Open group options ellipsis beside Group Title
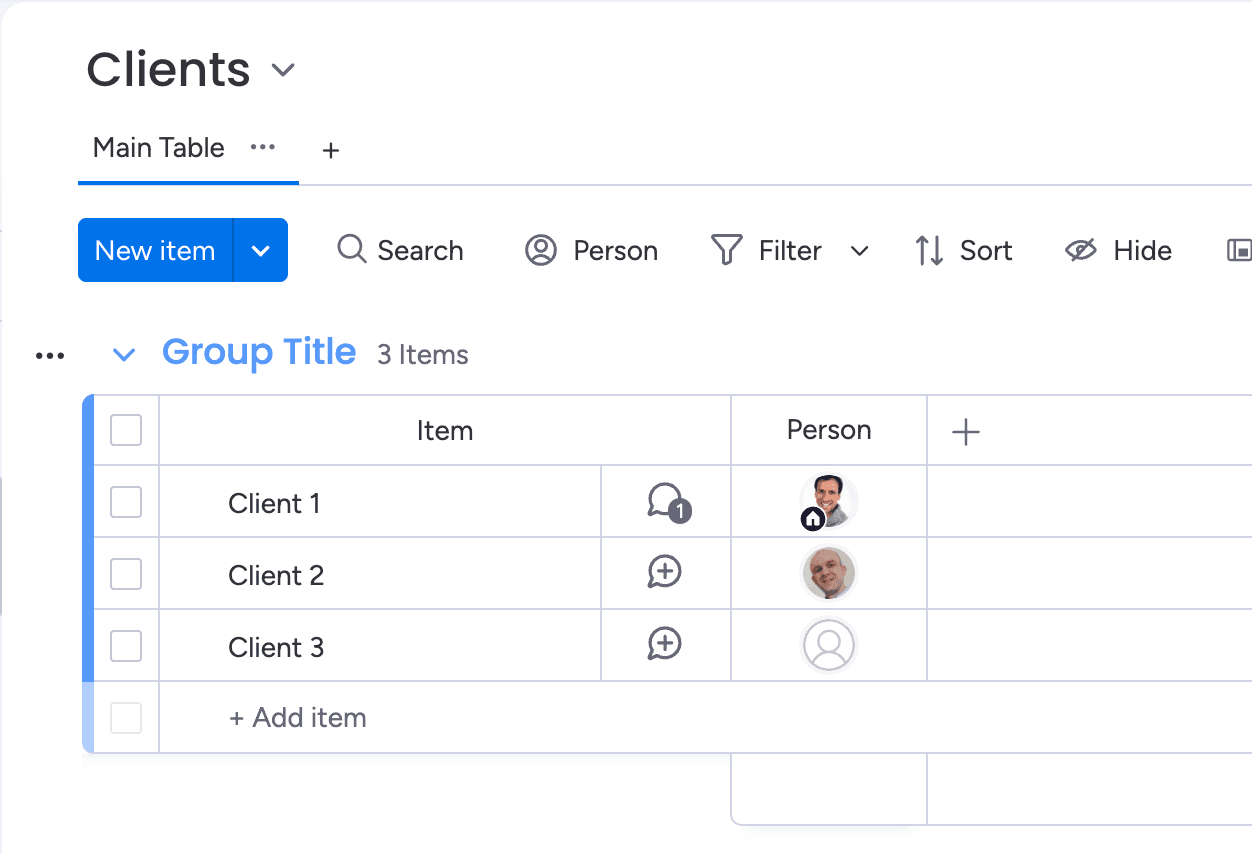This screenshot has height=854, width=1252. (50, 356)
